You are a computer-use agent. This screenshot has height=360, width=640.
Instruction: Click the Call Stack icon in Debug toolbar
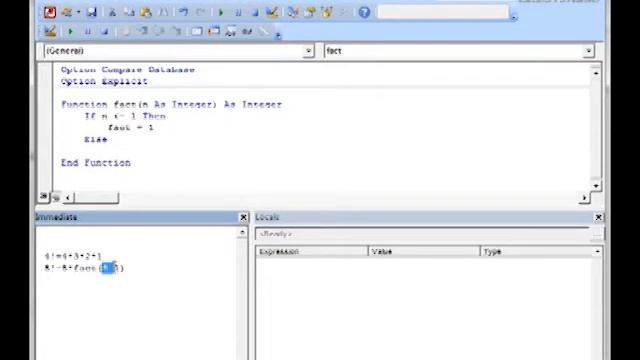tap(264, 31)
